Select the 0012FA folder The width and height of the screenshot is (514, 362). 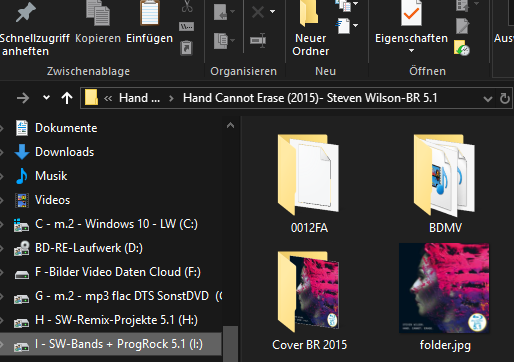[x=309, y=184]
